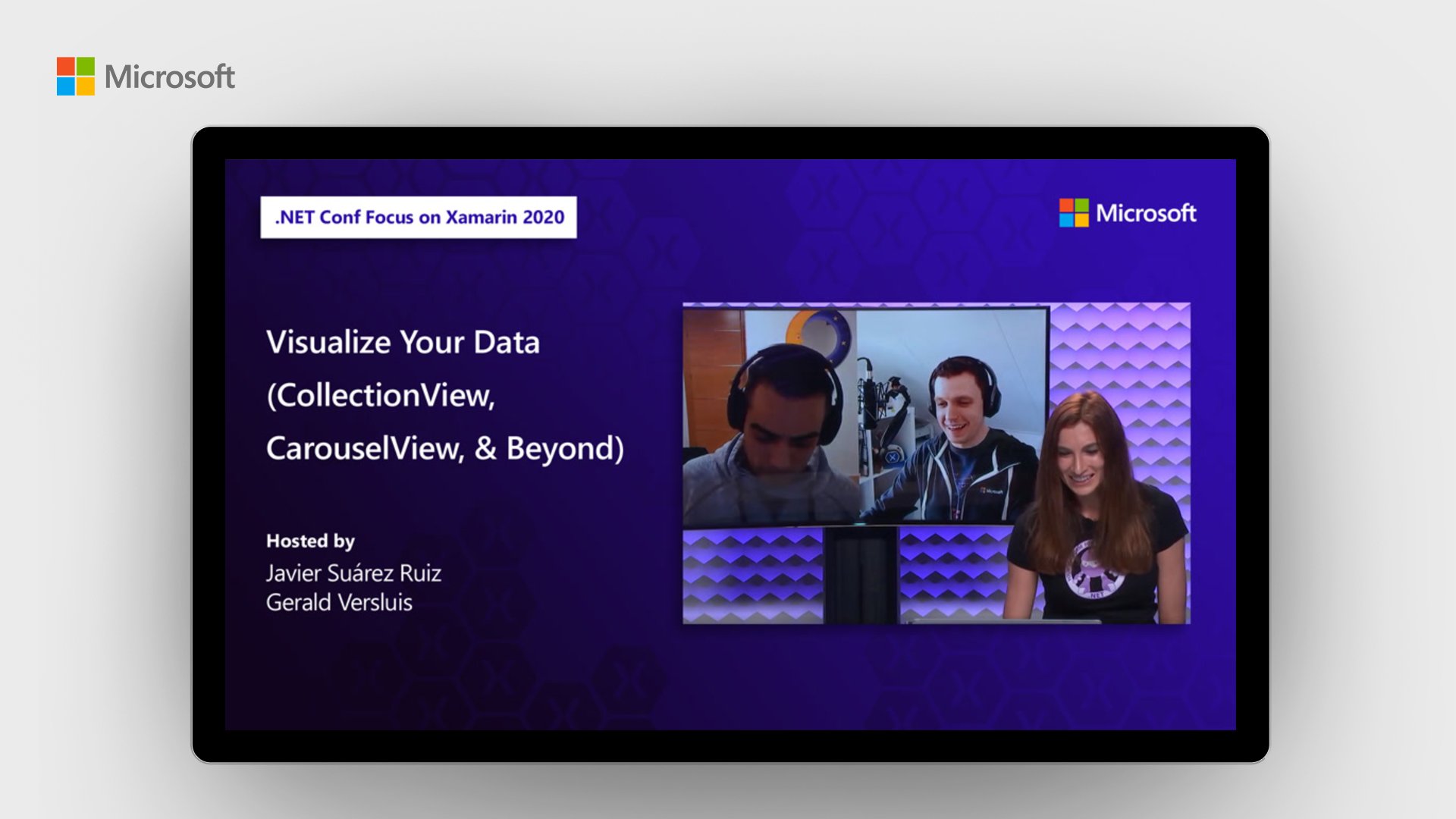Image resolution: width=1456 pixels, height=819 pixels.
Task: Click the white Microsoft wordmark in slide
Action: click(x=1146, y=213)
